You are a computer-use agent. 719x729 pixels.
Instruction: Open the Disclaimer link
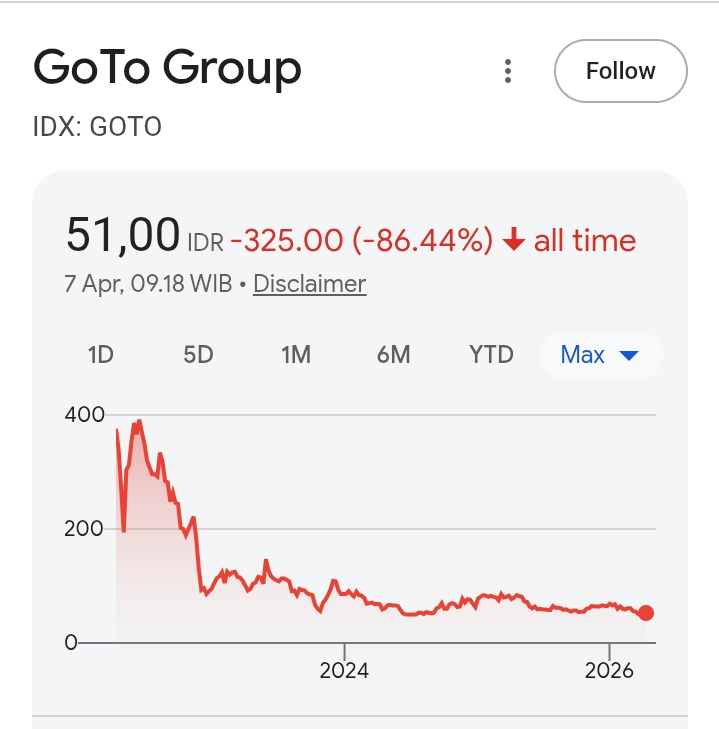pos(309,284)
